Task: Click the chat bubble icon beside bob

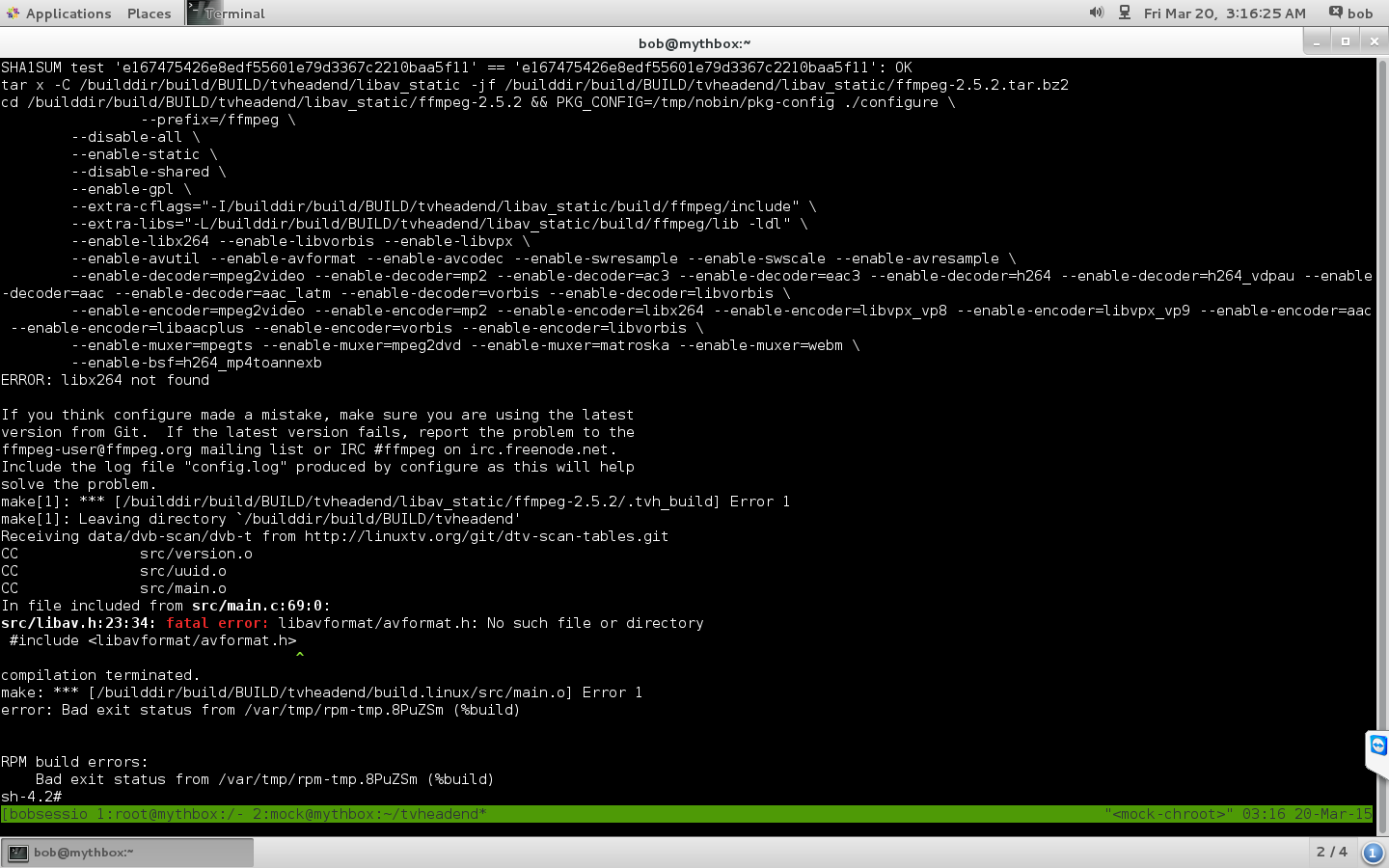Action: [x=1336, y=13]
